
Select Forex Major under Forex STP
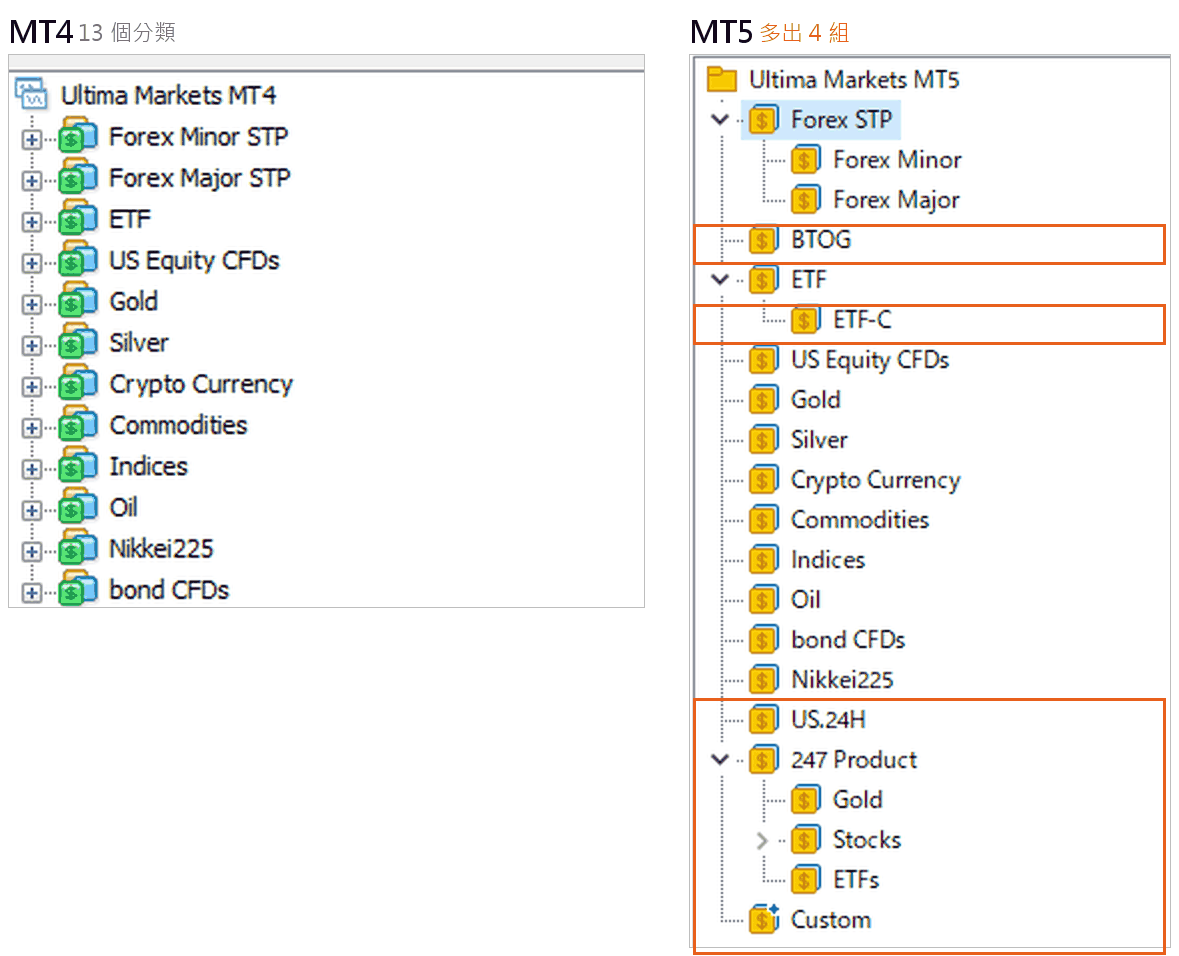[896, 199]
